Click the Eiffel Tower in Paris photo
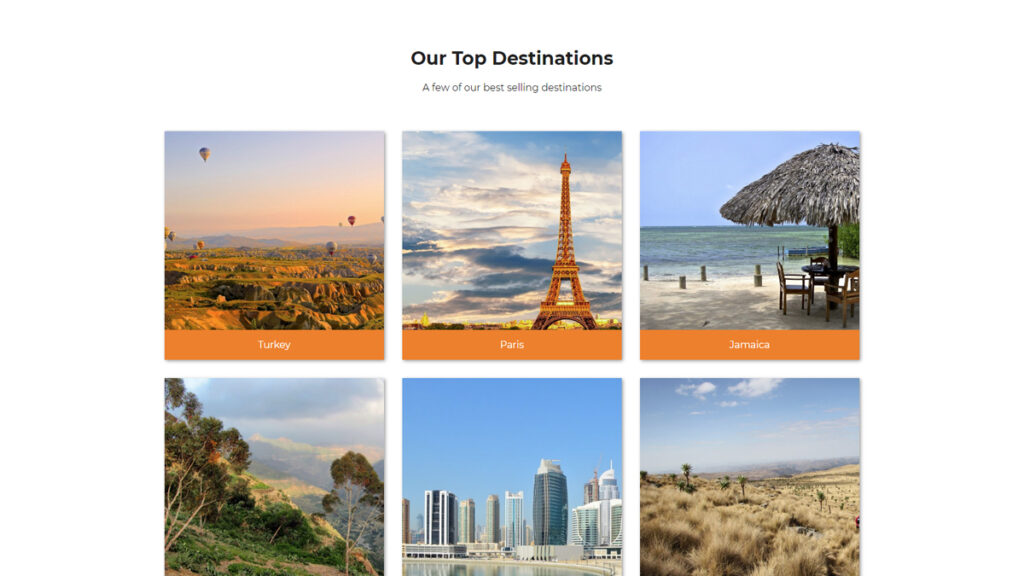The width and height of the screenshot is (1024, 576). [565, 248]
